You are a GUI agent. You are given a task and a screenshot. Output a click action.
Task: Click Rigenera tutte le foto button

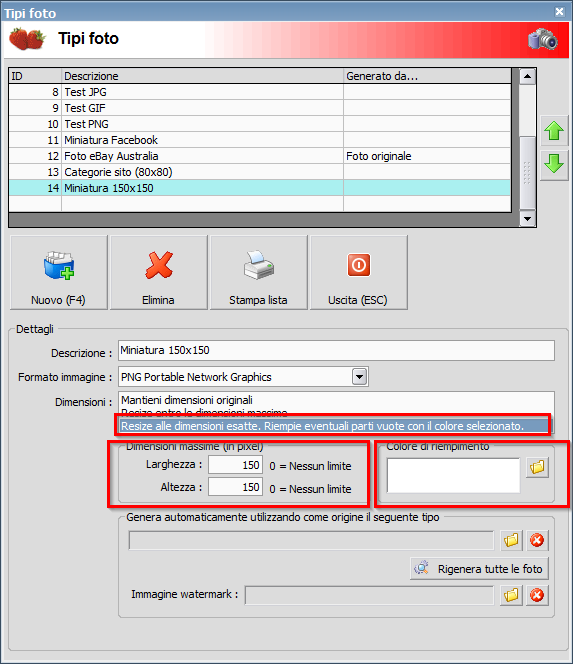point(479,569)
